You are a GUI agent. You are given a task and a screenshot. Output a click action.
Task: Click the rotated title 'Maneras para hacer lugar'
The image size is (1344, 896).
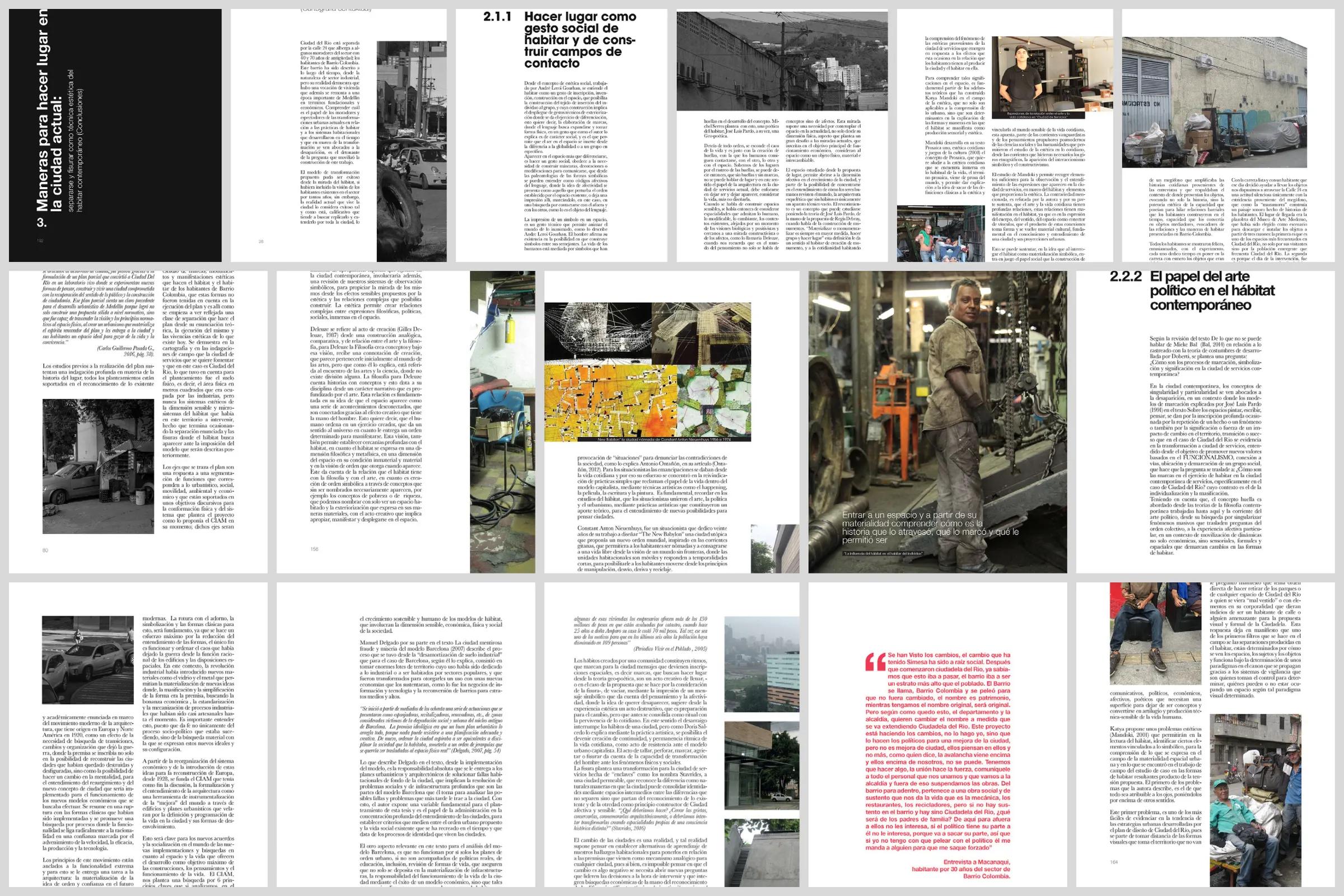(x=49, y=111)
